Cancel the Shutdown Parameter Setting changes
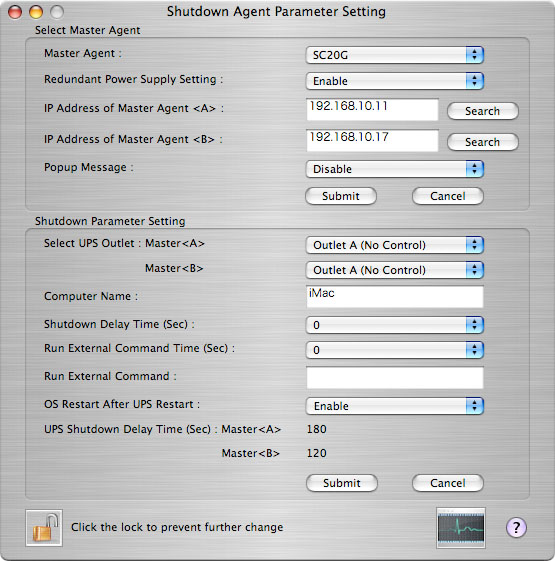This screenshot has width=555, height=561. coord(448,483)
